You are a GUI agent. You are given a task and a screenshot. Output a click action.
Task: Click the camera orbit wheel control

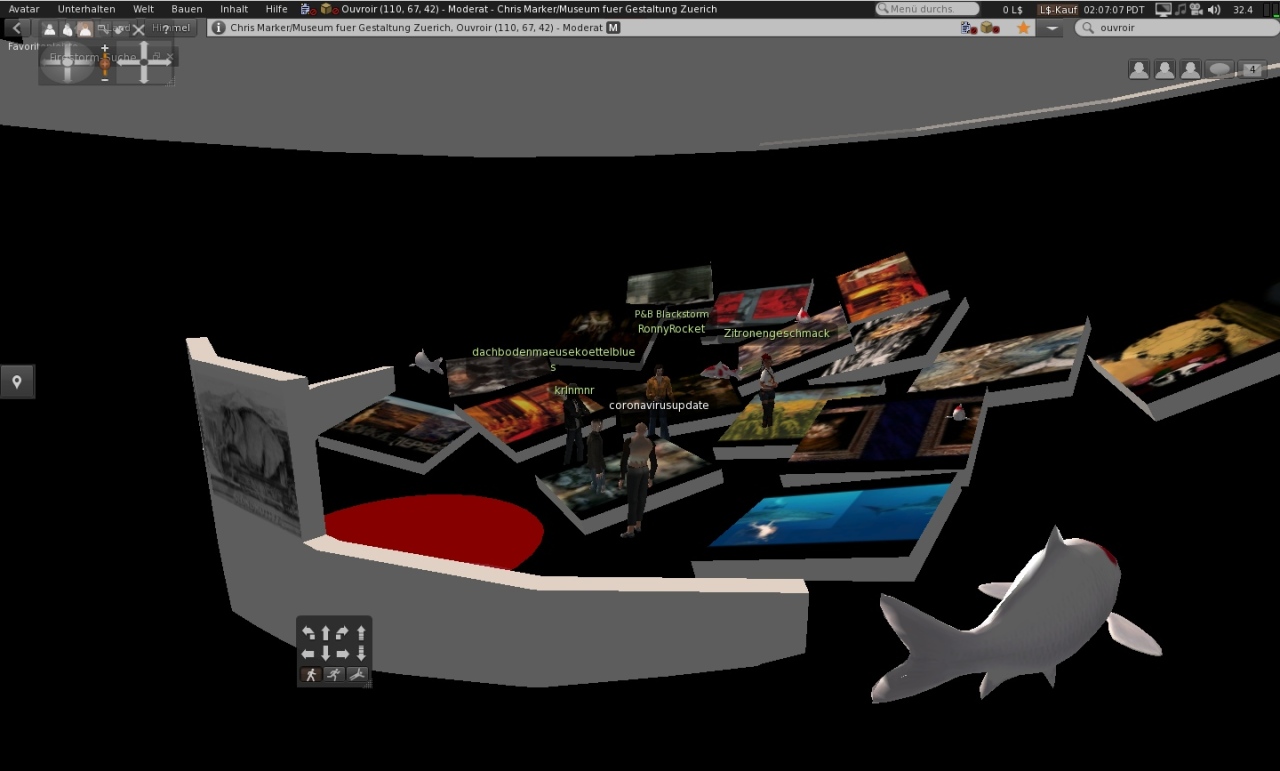click(x=67, y=62)
